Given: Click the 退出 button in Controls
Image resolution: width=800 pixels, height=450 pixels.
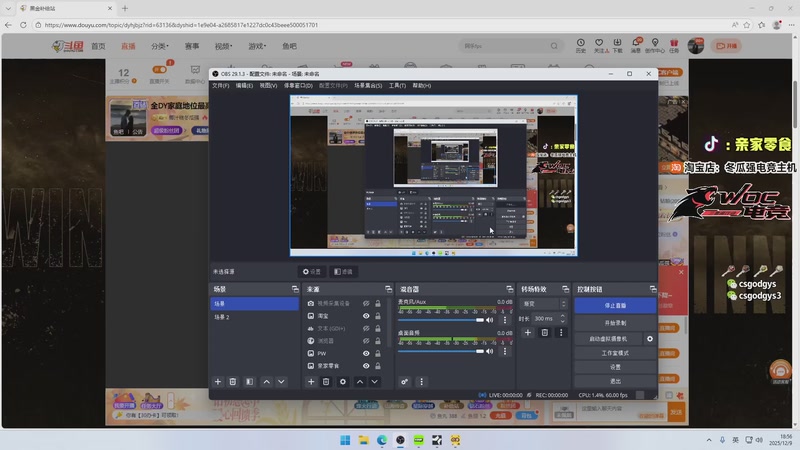Looking at the screenshot, I should pos(615,381).
